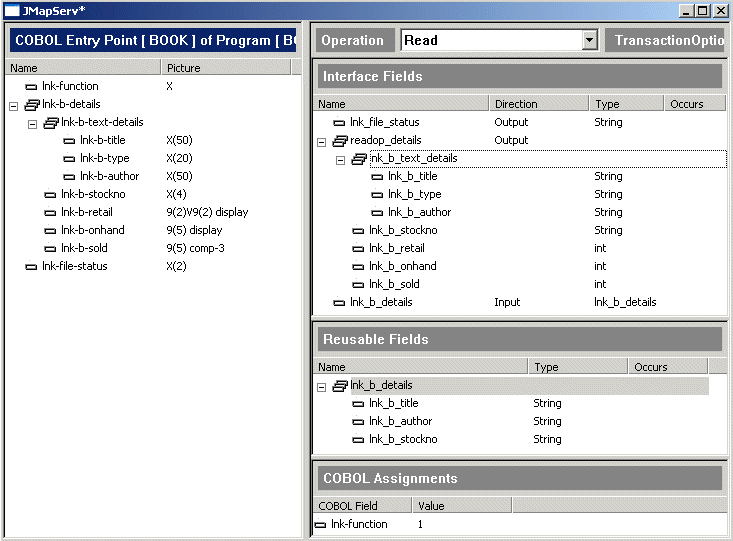733x541 pixels.
Task: Click the lnk_b_details group icon in Reusable Fields
Action: 340,386
